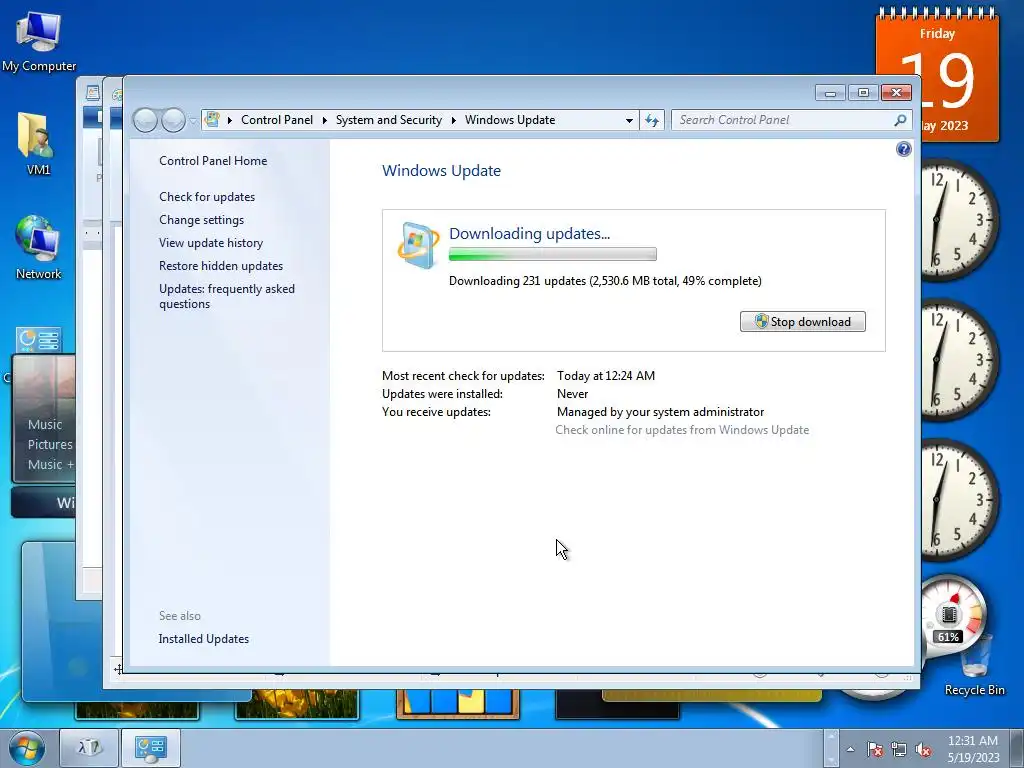The height and width of the screenshot is (768, 1024).
Task: Click the taskbar clock showing 12:31 AM
Action: click(973, 748)
